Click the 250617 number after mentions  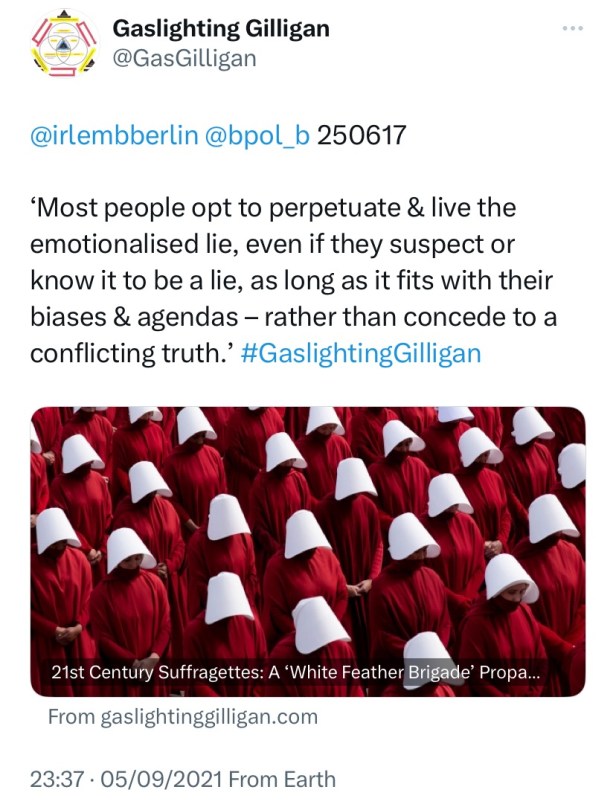coord(362,135)
